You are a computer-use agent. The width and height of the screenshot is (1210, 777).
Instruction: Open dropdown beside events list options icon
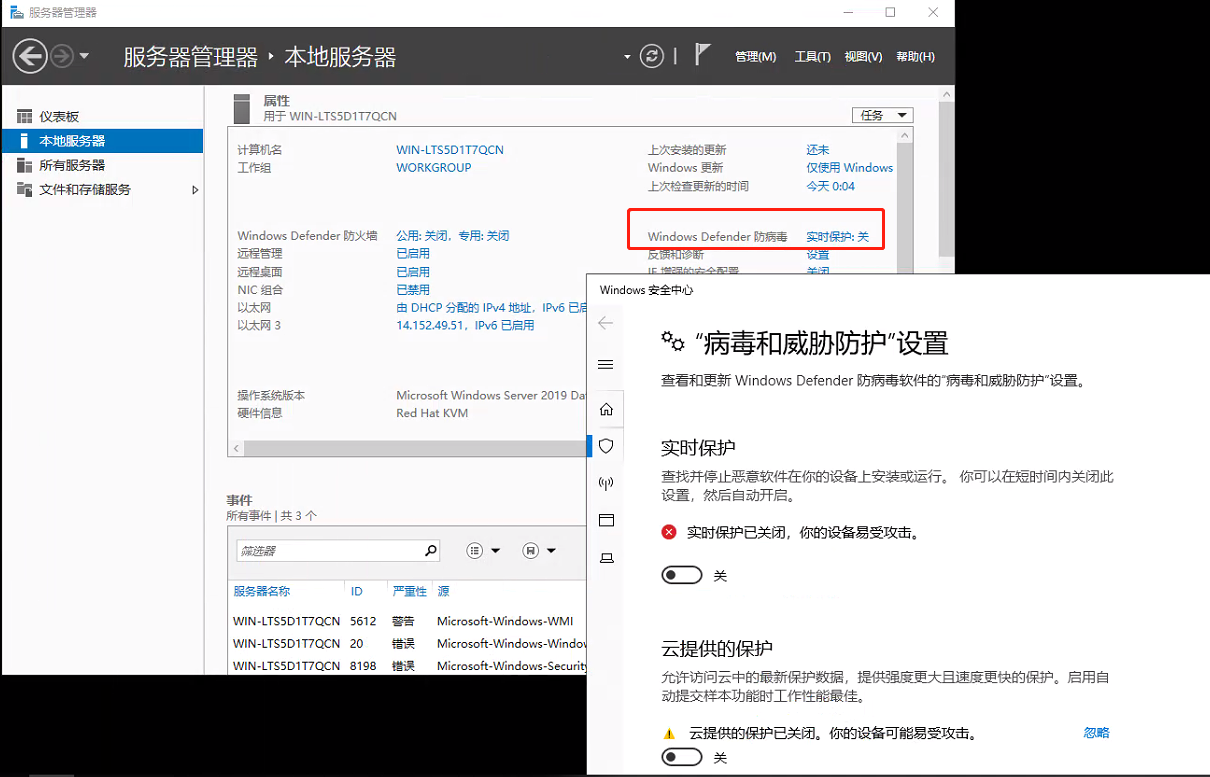(x=495, y=551)
